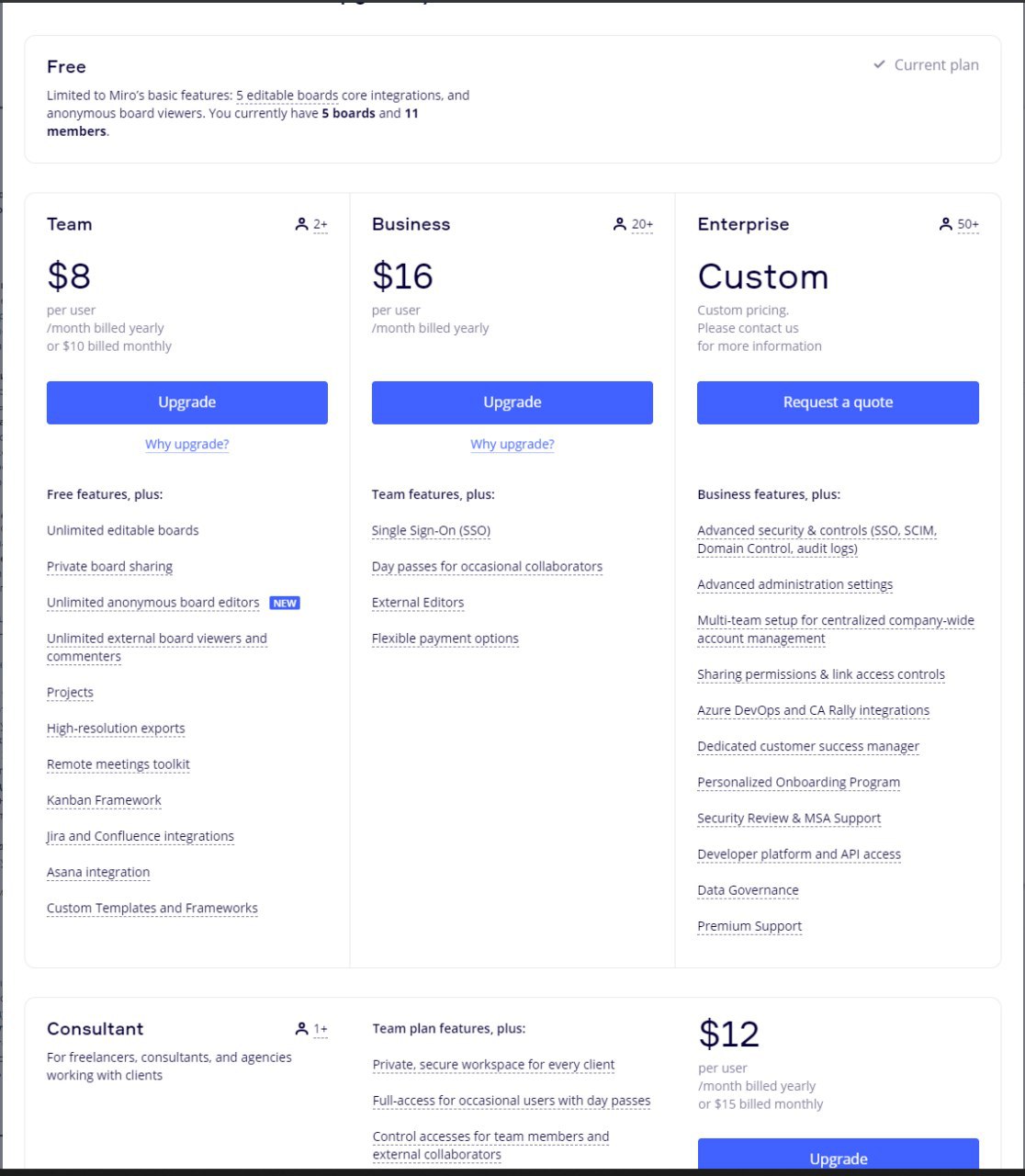Open Why upgrade? under the Business plan
Image resolution: width=1025 pixels, height=1176 pixels.
tap(512, 445)
